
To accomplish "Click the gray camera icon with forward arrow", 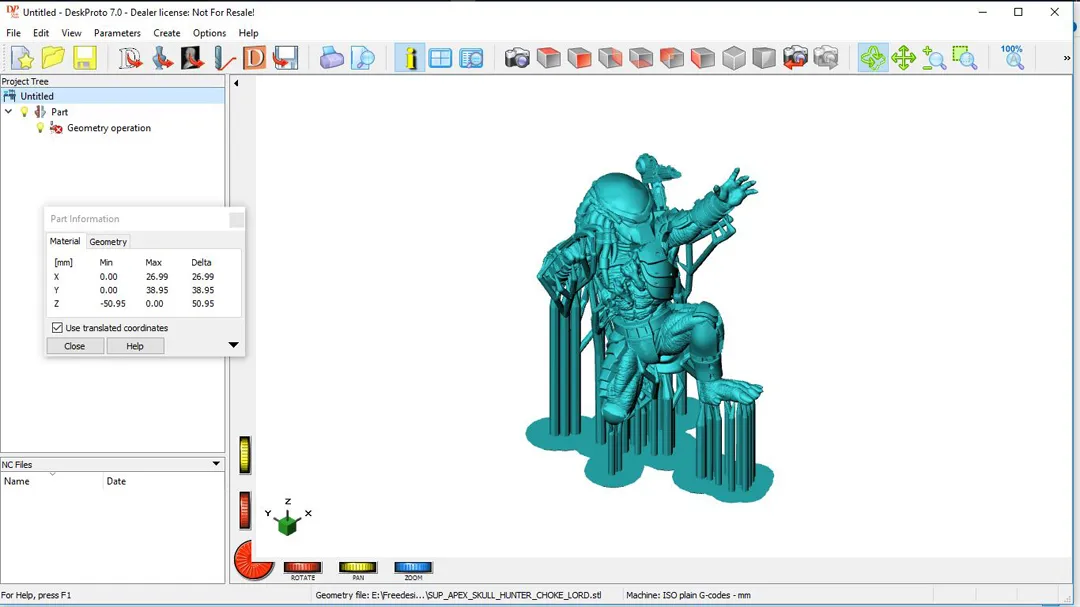I will coord(826,58).
